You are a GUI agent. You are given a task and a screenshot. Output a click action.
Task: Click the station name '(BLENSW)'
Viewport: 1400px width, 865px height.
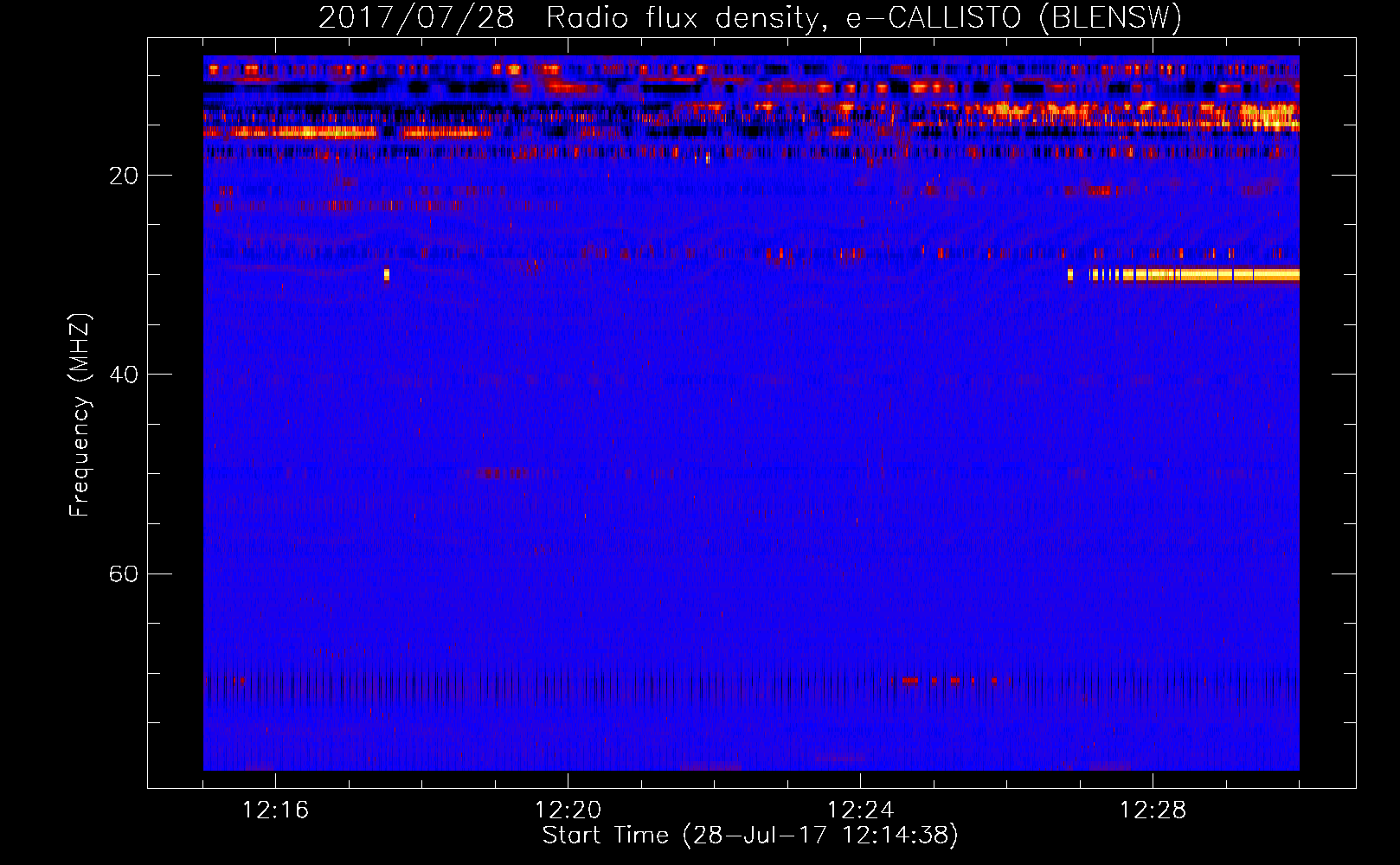[1110, 18]
